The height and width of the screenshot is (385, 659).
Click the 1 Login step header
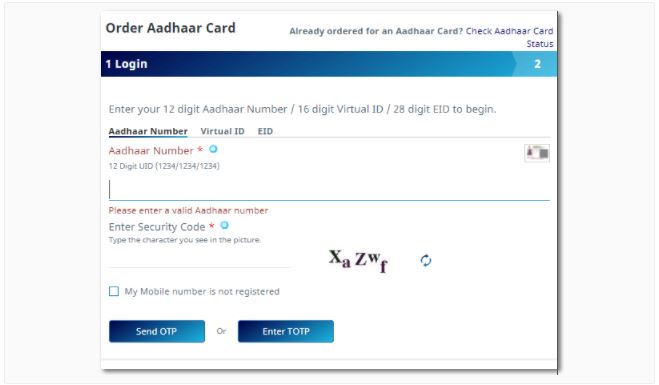coord(126,64)
